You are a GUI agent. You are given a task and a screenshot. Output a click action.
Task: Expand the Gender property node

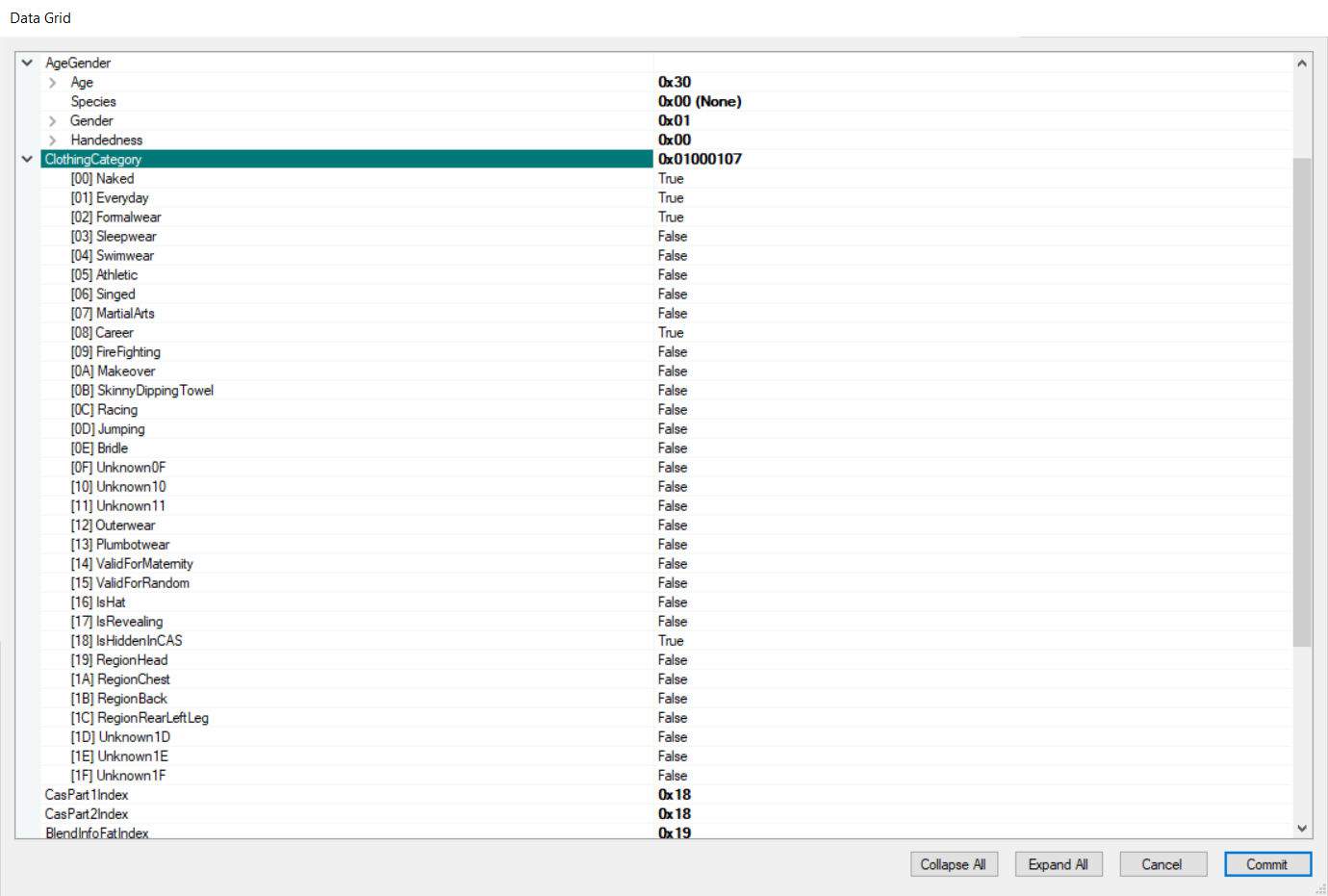pyautogui.click(x=51, y=120)
